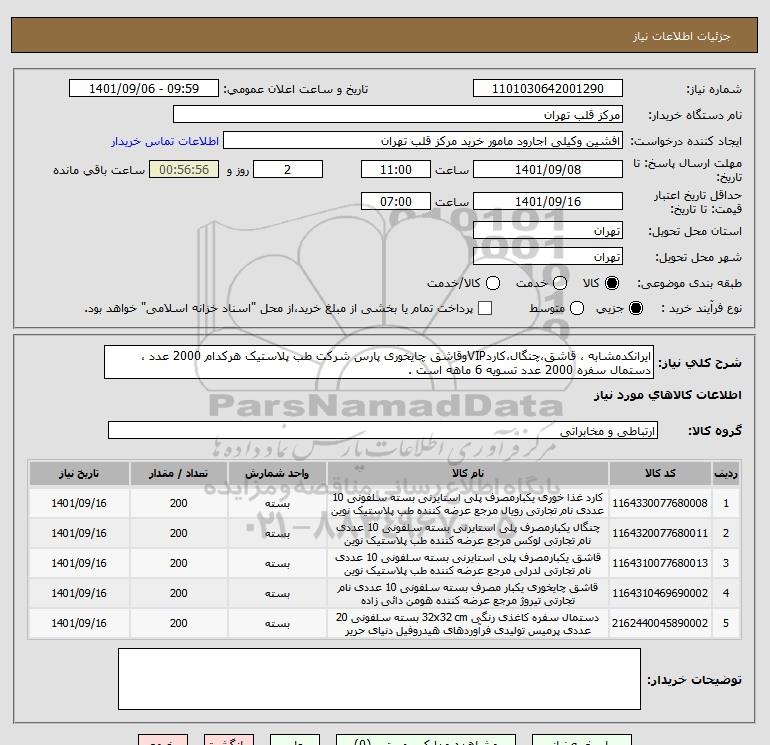Click the چنگال یکبارمصرف product name in row 2
The width and height of the screenshot is (770, 745).
pyautogui.click(x=468, y=534)
